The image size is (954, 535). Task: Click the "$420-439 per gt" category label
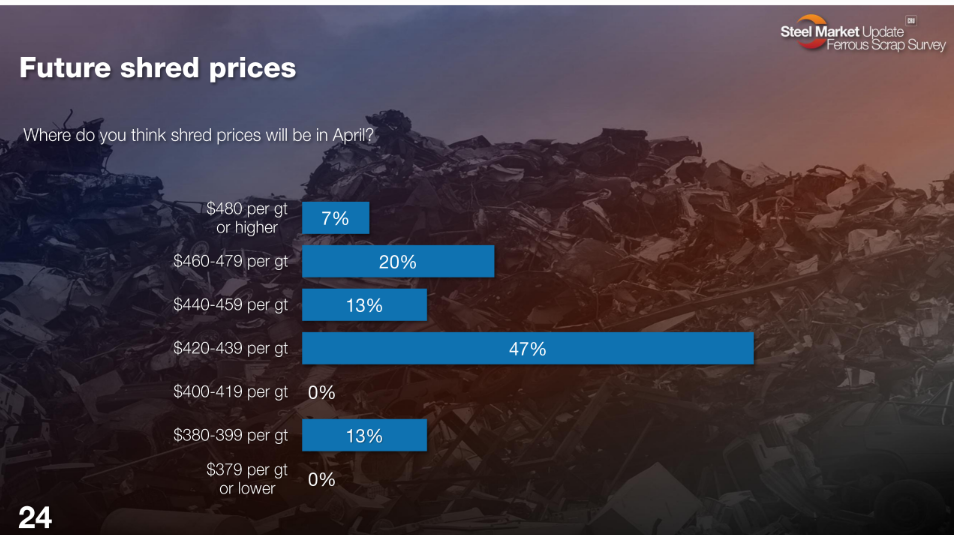pos(230,348)
